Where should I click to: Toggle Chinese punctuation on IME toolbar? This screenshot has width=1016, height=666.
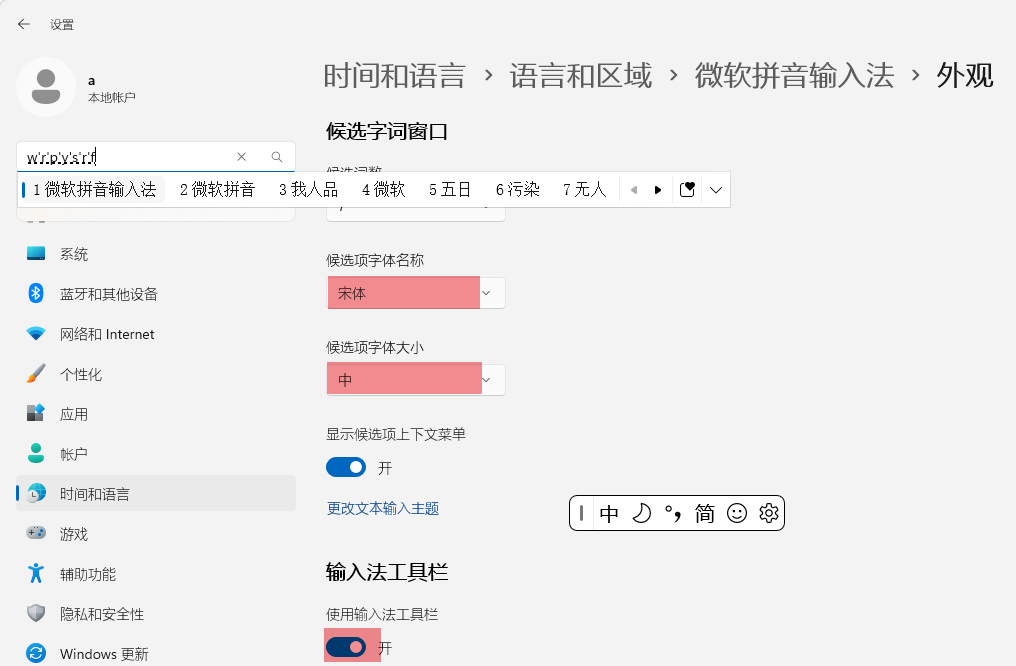click(673, 514)
